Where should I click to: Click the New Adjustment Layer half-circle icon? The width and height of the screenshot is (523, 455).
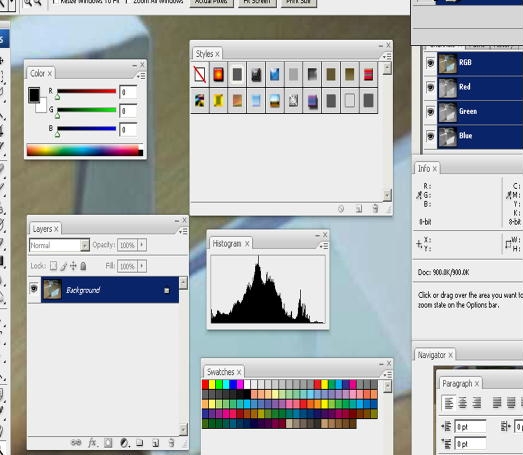[x=124, y=443]
